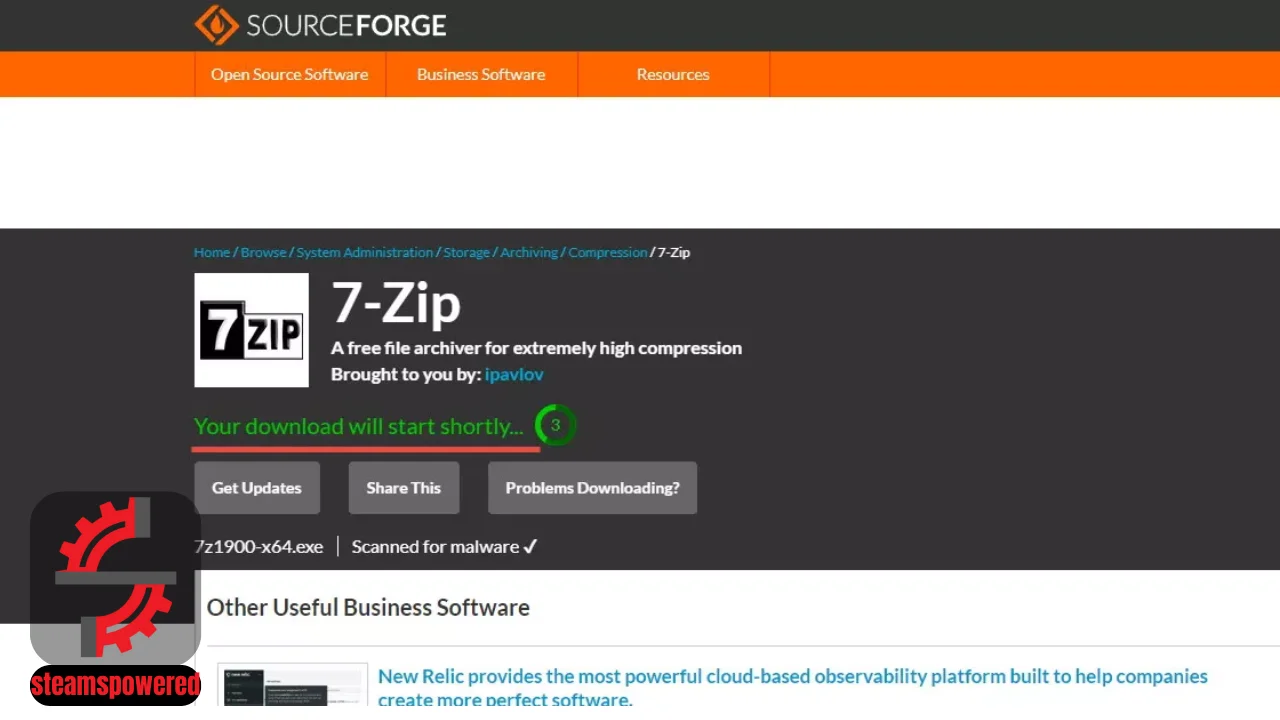Click the 7-Zip project title heading
This screenshot has width=1280, height=720.
coord(396,303)
